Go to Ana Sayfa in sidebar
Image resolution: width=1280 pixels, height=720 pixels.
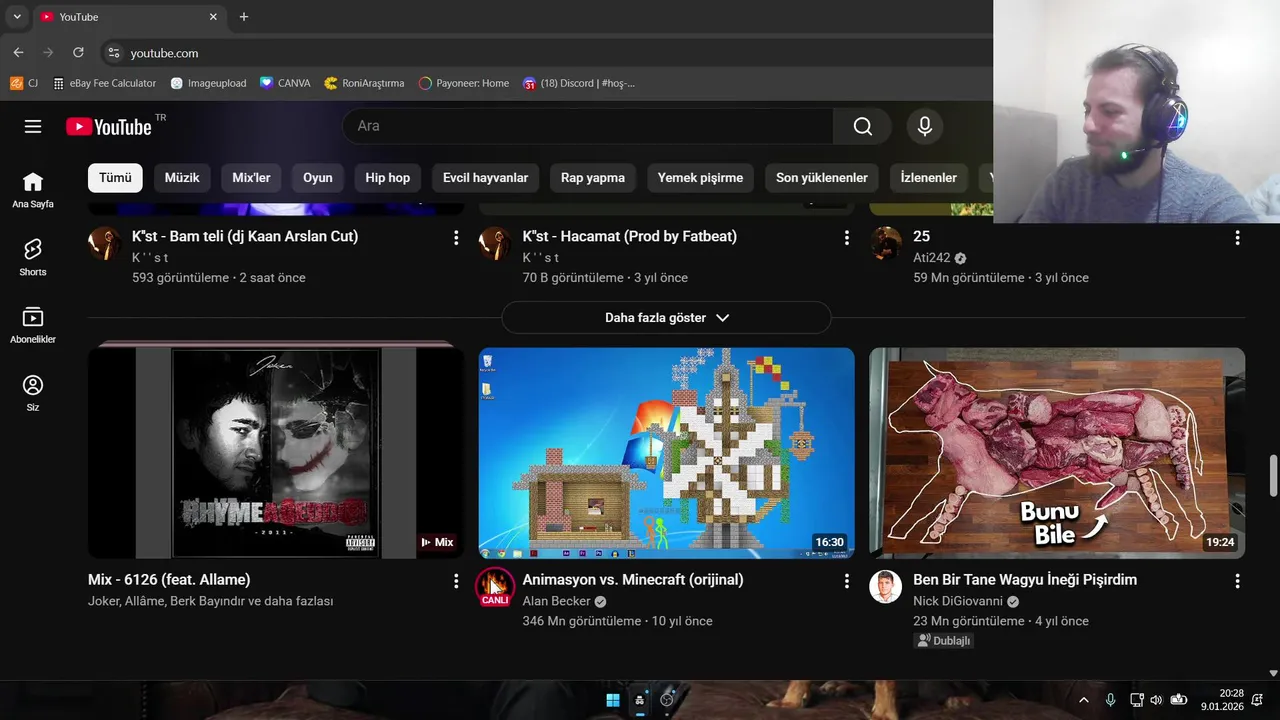(33, 190)
